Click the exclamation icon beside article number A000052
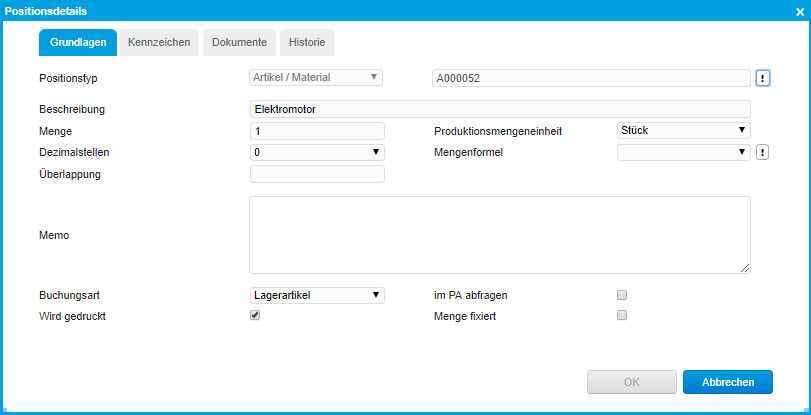Screen dimensions: 811x415 [x=762, y=78]
